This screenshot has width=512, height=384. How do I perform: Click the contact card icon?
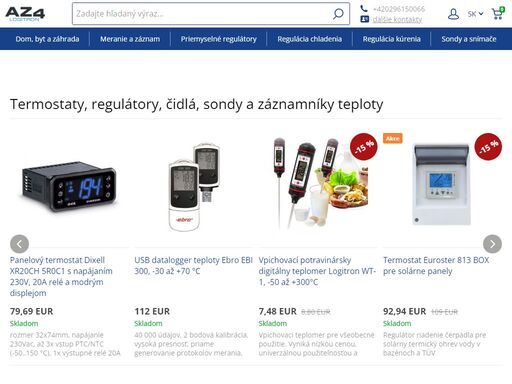coord(364,19)
